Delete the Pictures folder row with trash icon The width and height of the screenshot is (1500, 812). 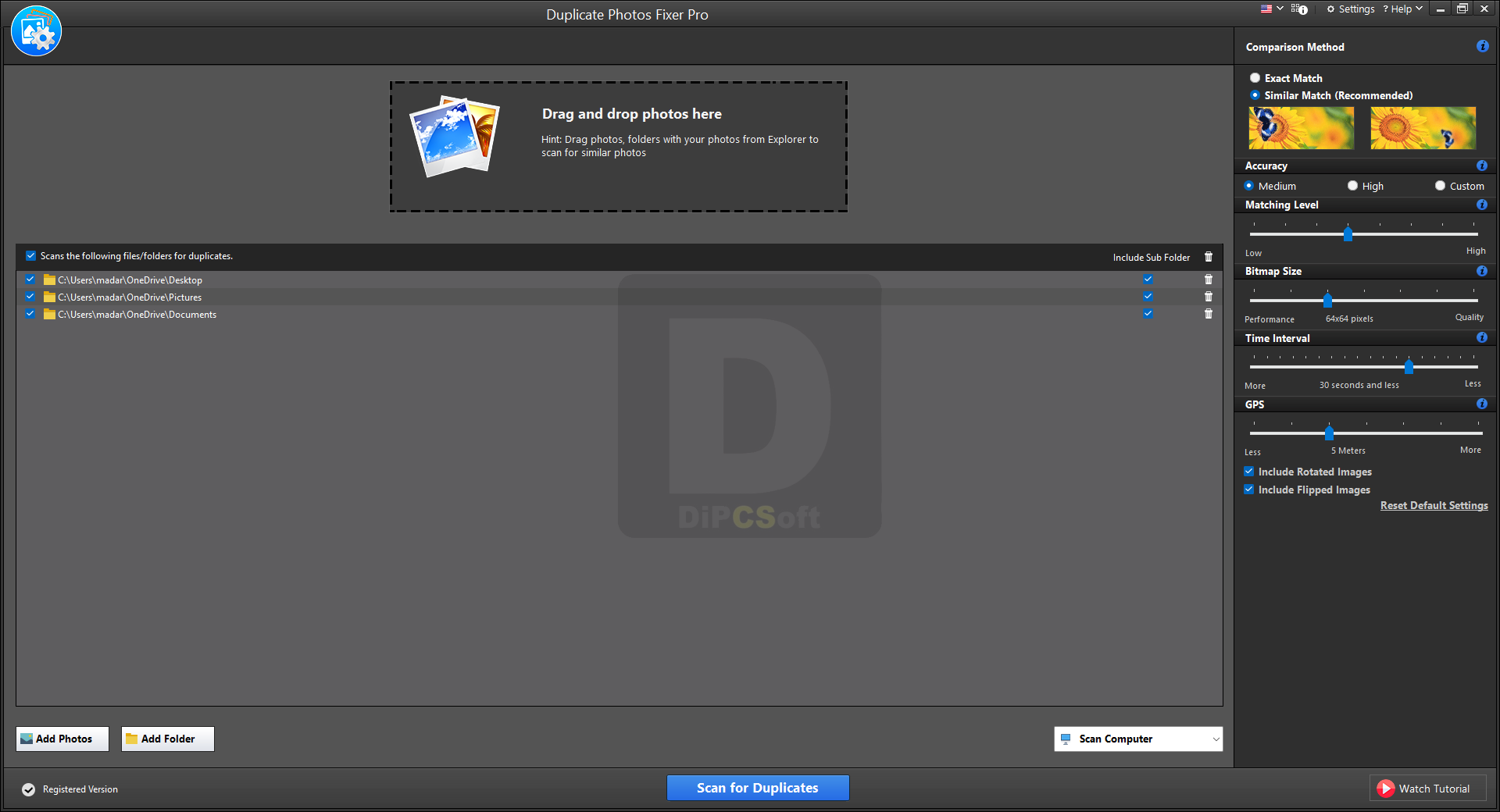tap(1209, 297)
